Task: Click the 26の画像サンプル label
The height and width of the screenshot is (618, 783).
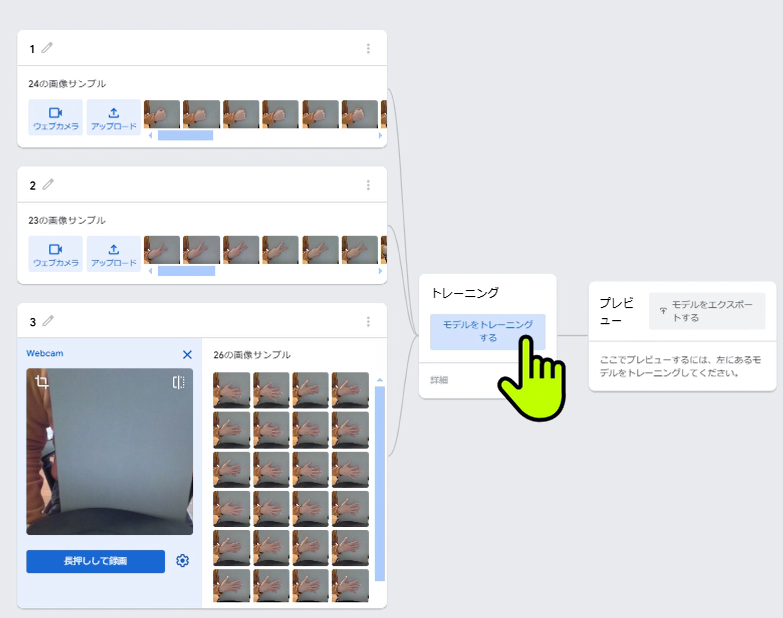Action: 252,355
